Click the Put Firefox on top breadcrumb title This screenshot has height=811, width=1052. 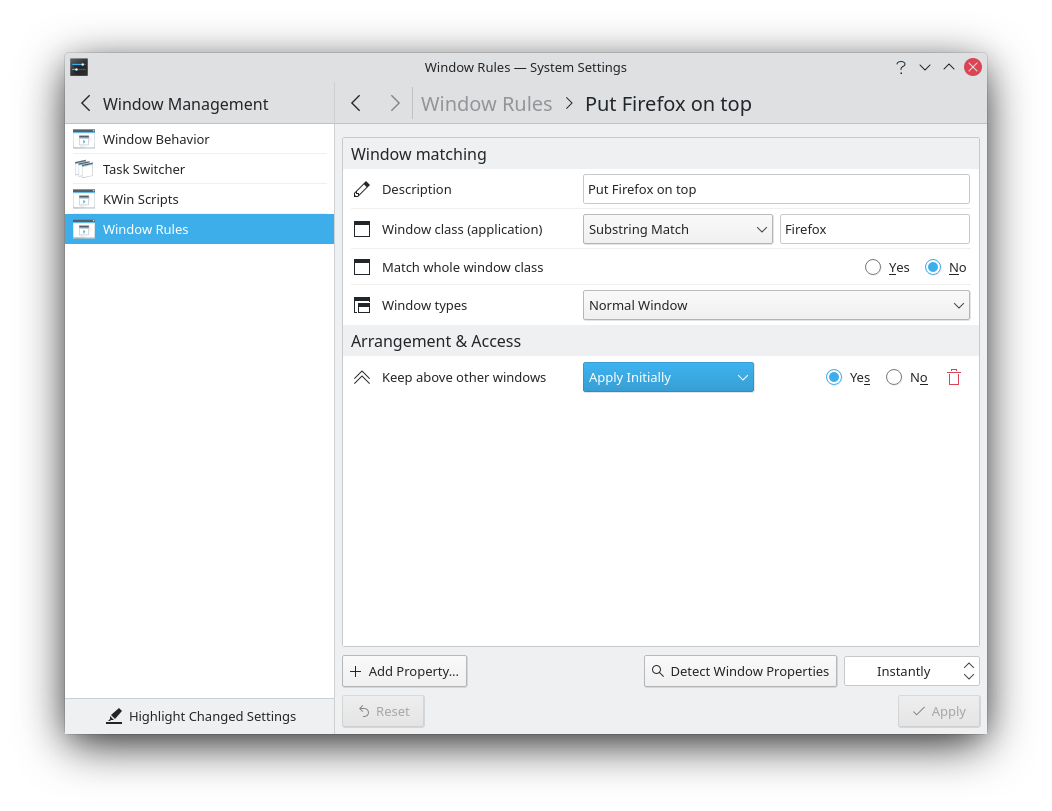(x=668, y=104)
